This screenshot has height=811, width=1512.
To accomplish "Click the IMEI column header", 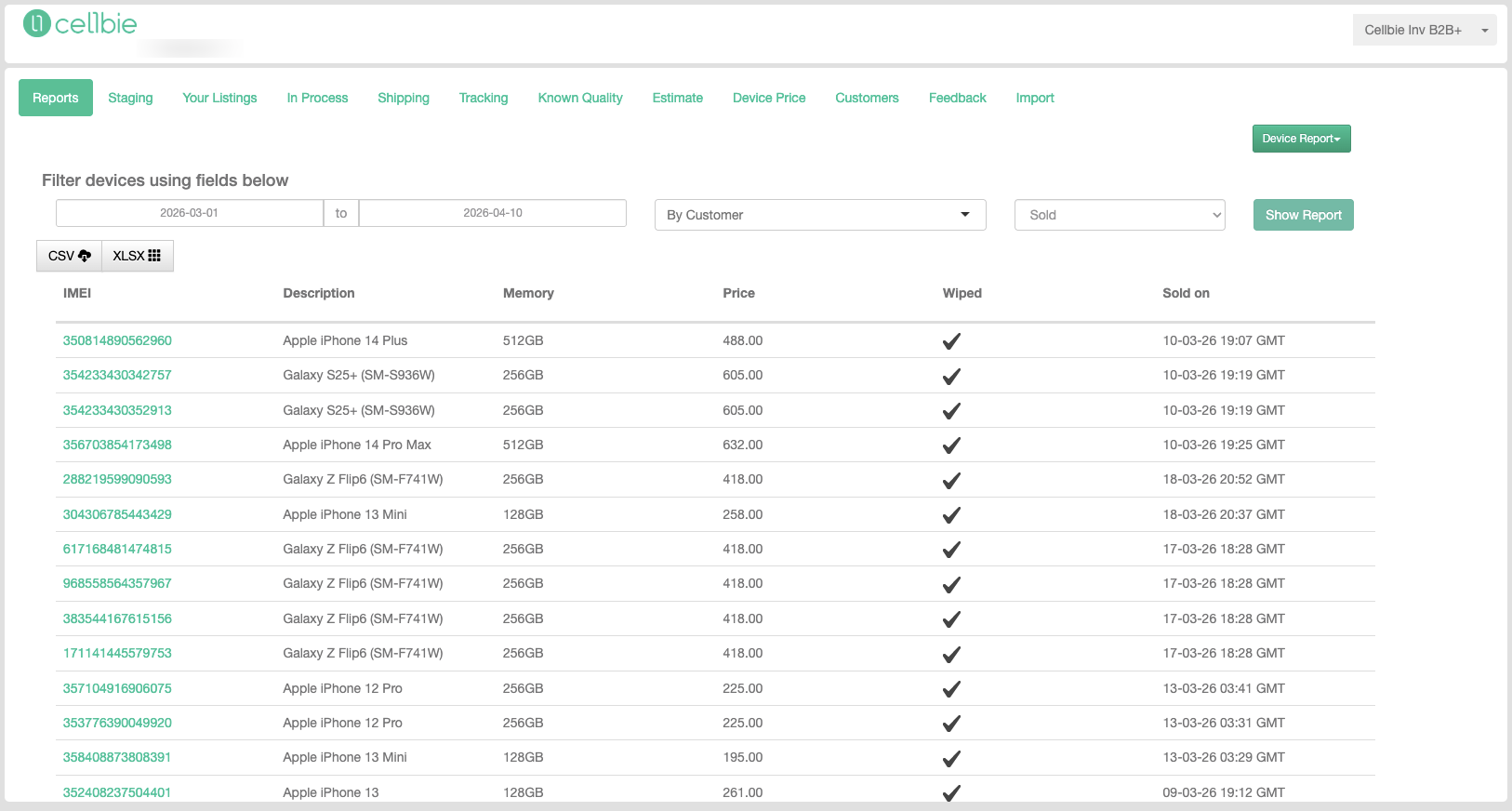I will (x=77, y=293).
